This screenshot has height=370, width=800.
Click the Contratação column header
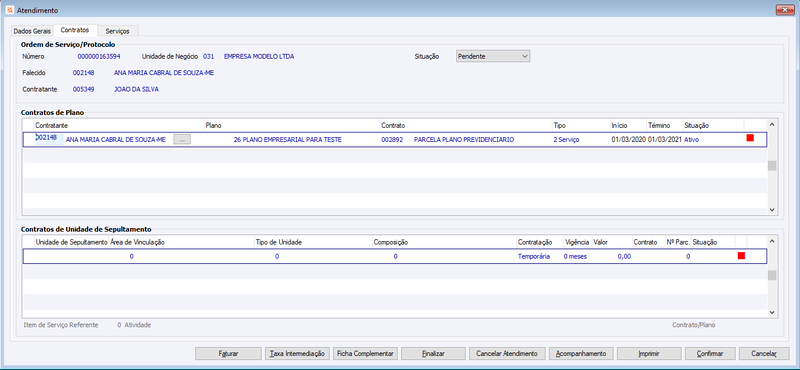(539, 242)
